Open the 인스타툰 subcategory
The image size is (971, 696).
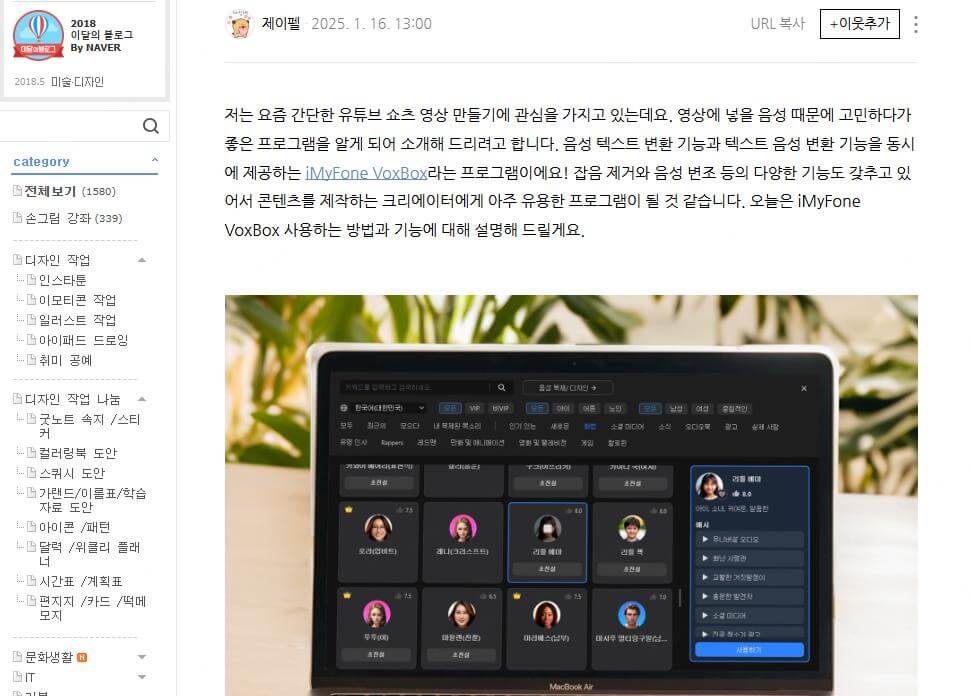(x=63, y=280)
